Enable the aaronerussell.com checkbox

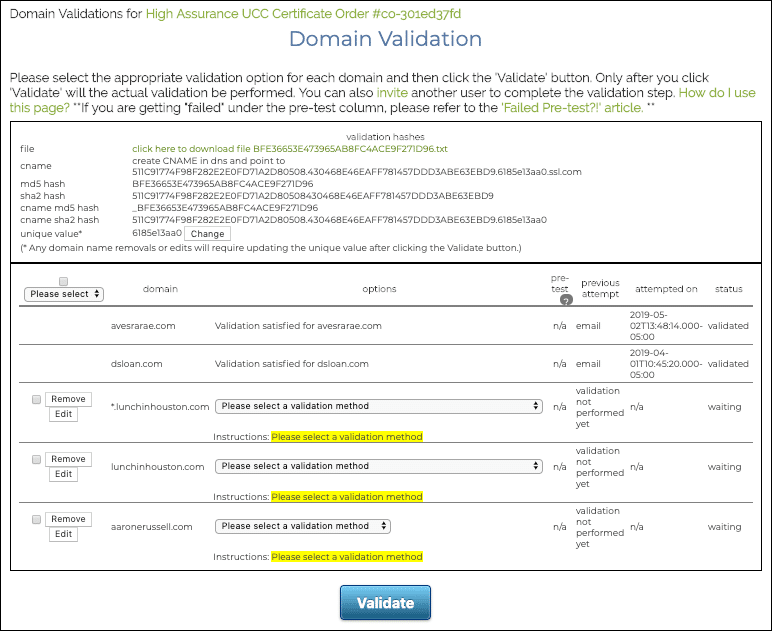tap(37, 519)
